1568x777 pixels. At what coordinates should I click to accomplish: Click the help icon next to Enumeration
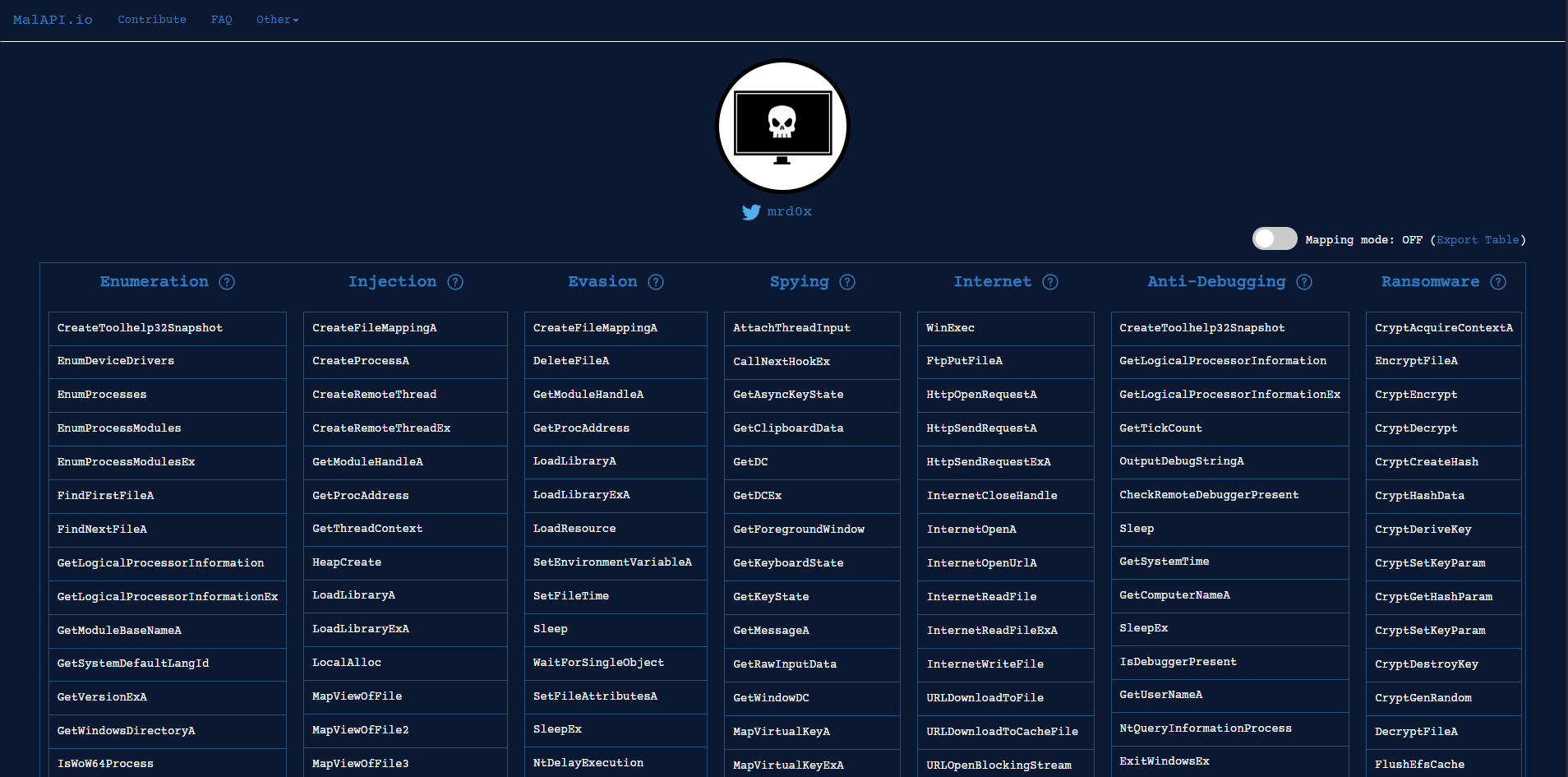227,282
